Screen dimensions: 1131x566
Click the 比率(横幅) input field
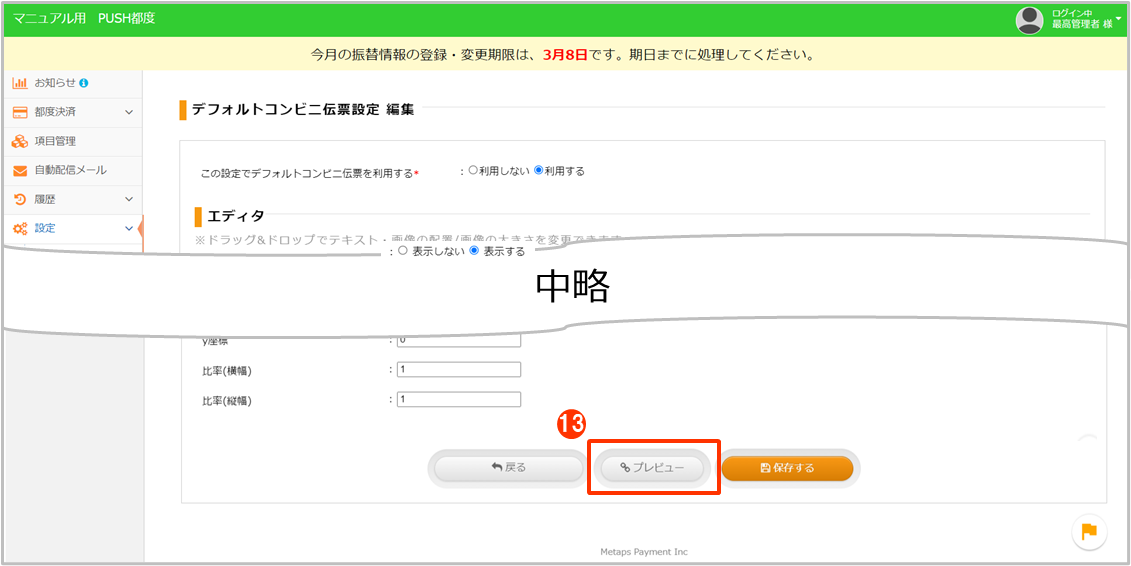point(459,370)
